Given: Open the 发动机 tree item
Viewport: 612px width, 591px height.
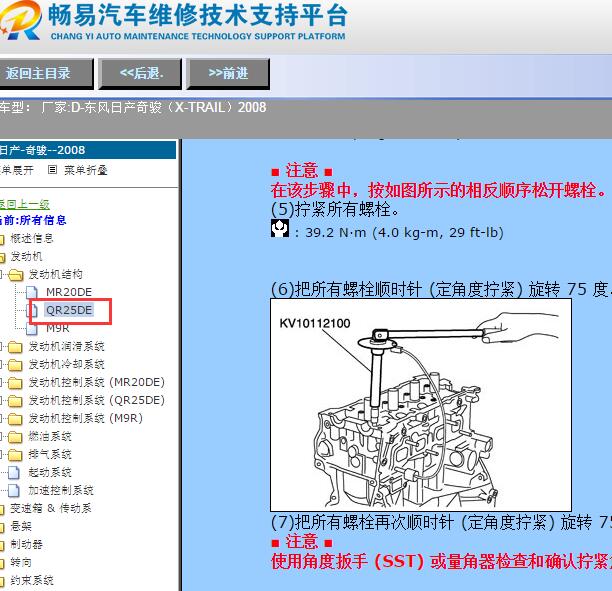Looking at the screenshot, I should pos(26,256).
